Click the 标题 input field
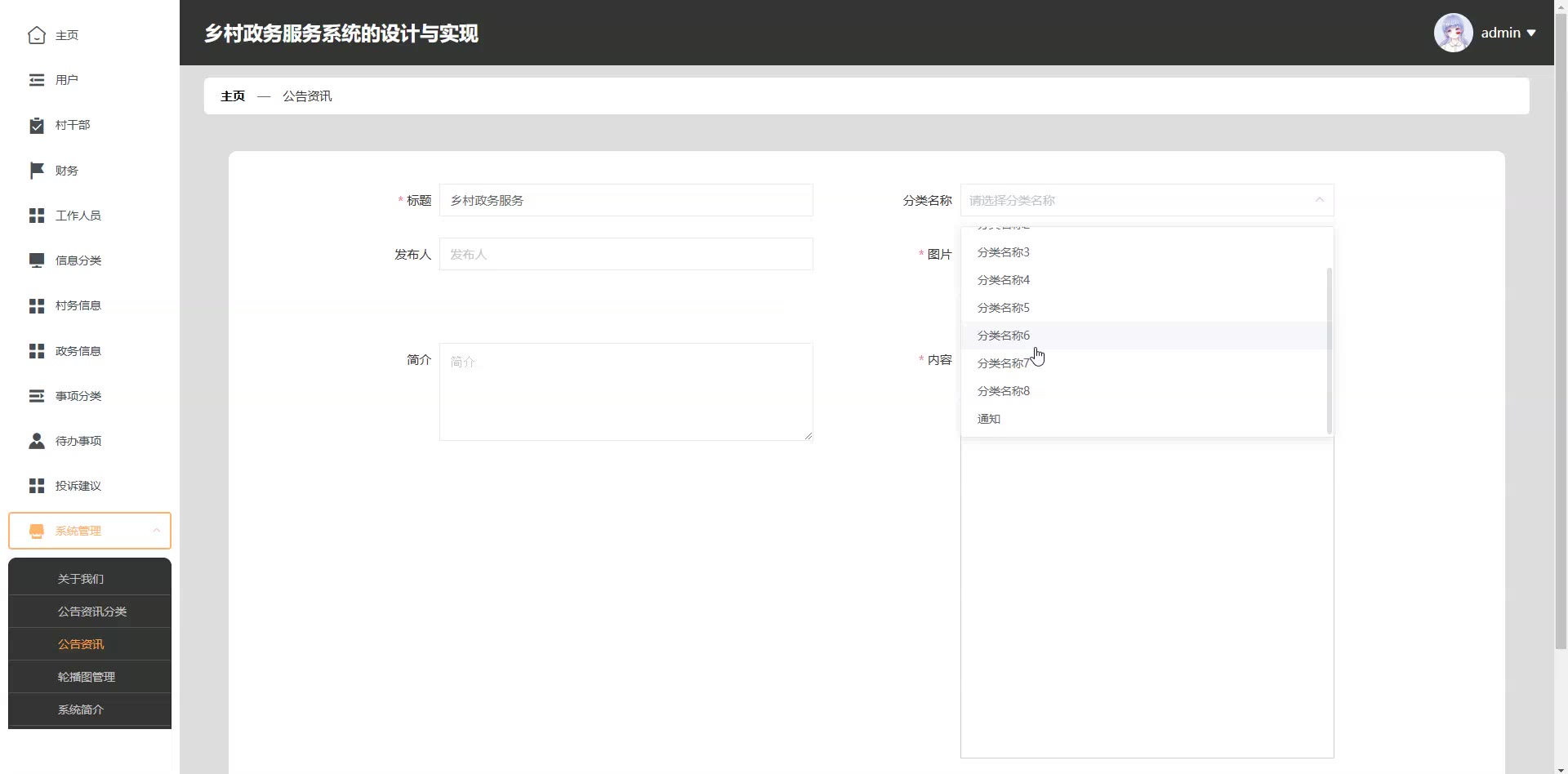The height and width of the screenshot is (774, 1568). [626, 200]
